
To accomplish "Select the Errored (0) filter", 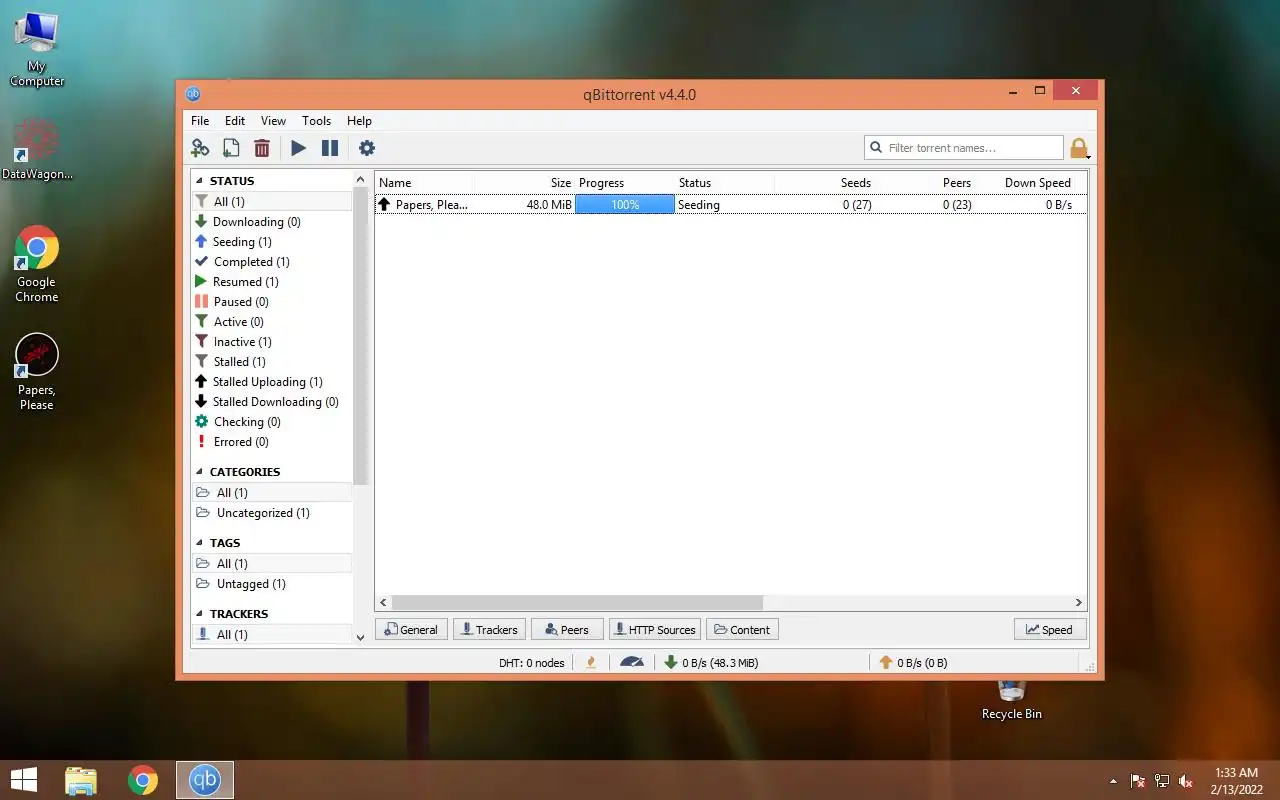I will click(x=272, y=442).
